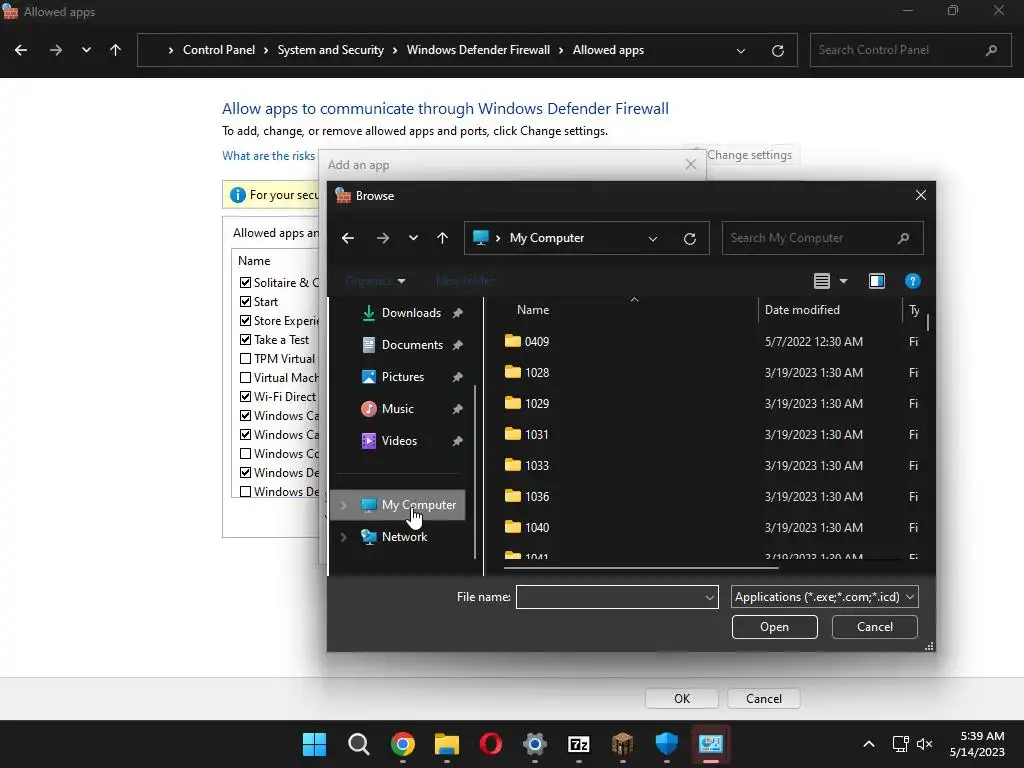Viewport: 1024px width, 768px height.
Task: Open Windows Security shield in taskbar
Action: pos(667,744)
